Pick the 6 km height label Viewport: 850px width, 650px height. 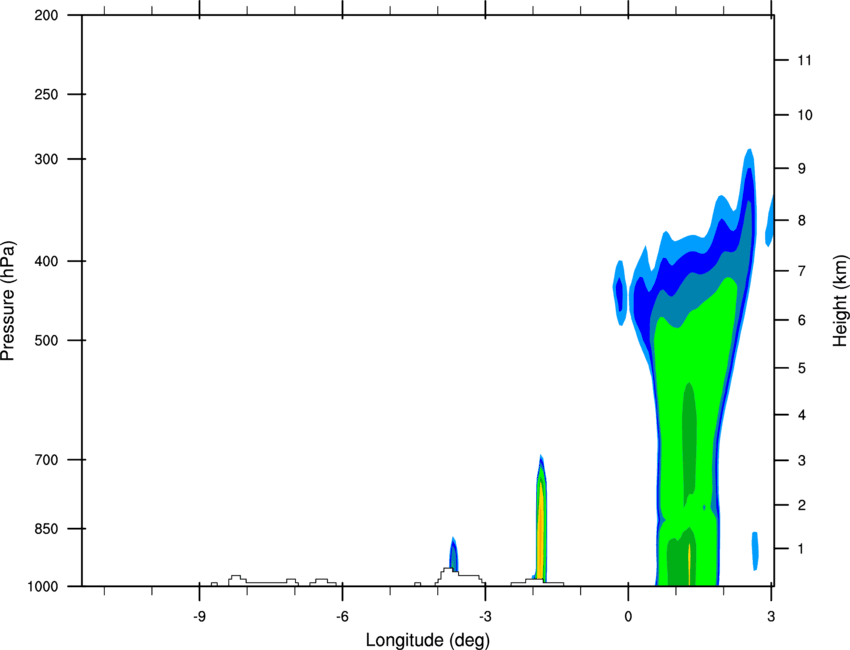click(802, 320)
